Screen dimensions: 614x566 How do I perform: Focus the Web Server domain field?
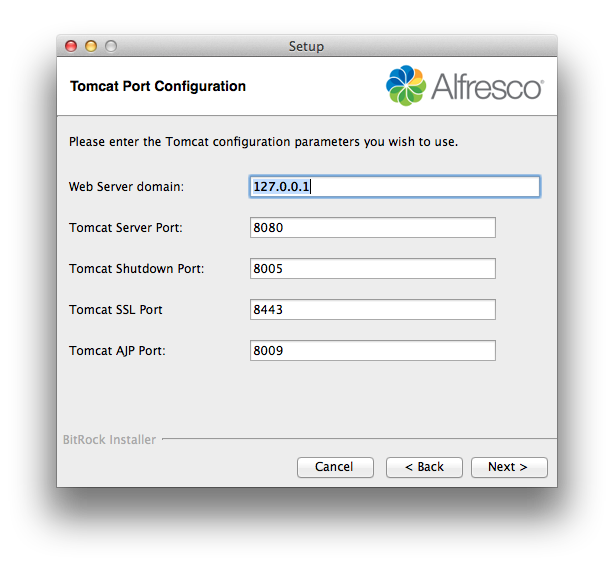[x=395, y=186]
